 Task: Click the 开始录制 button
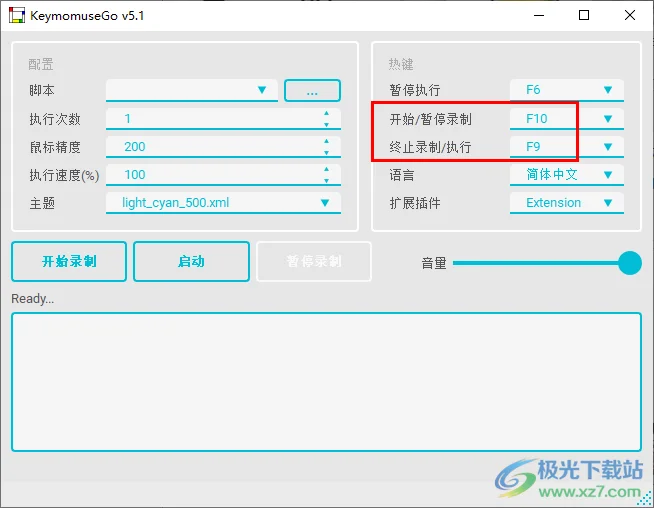(x=69, y=262)
